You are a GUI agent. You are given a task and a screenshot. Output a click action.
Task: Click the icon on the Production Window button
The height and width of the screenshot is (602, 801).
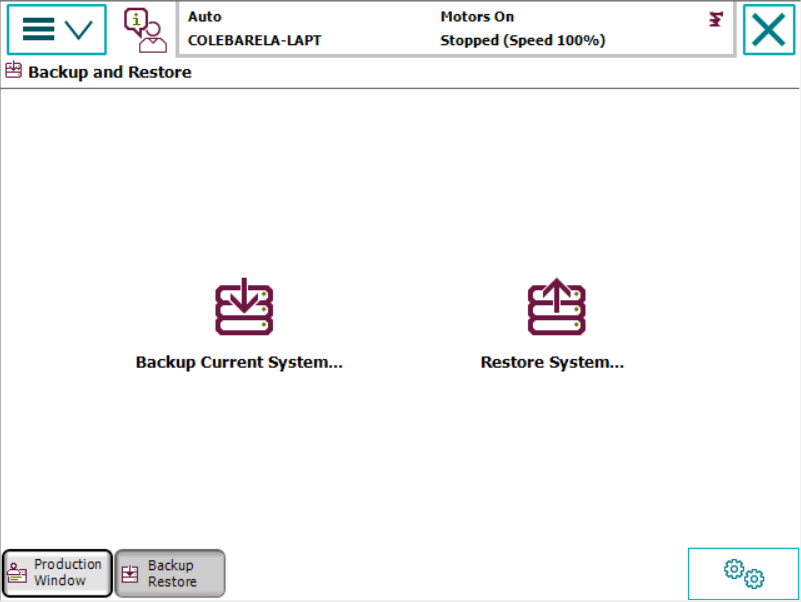(17, 574)
